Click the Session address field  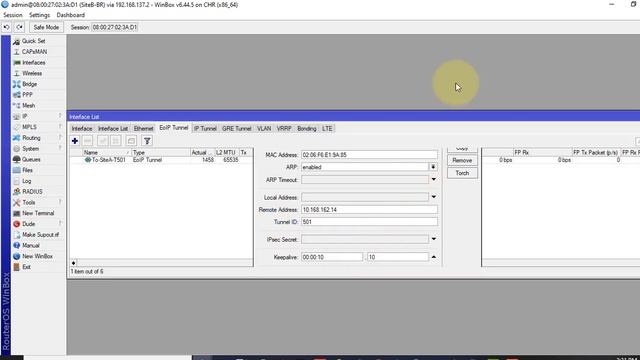(x=115, y=27)
